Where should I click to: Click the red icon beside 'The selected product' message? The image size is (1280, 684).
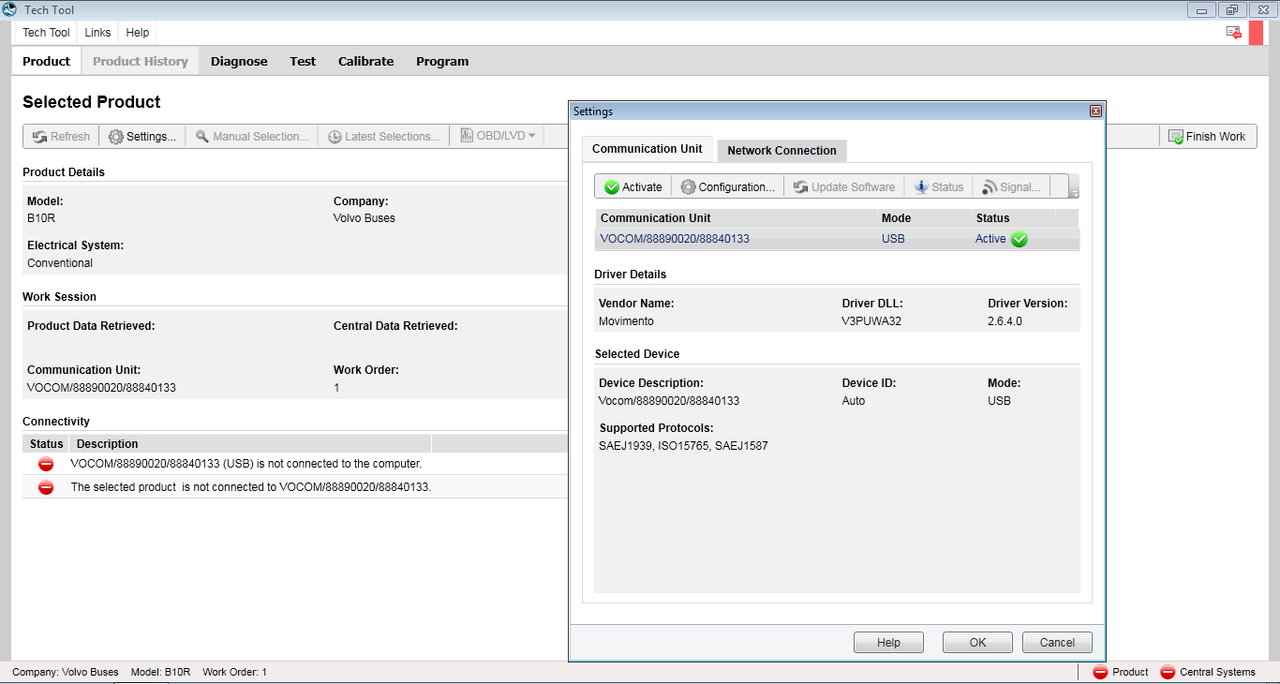(46, 487)
